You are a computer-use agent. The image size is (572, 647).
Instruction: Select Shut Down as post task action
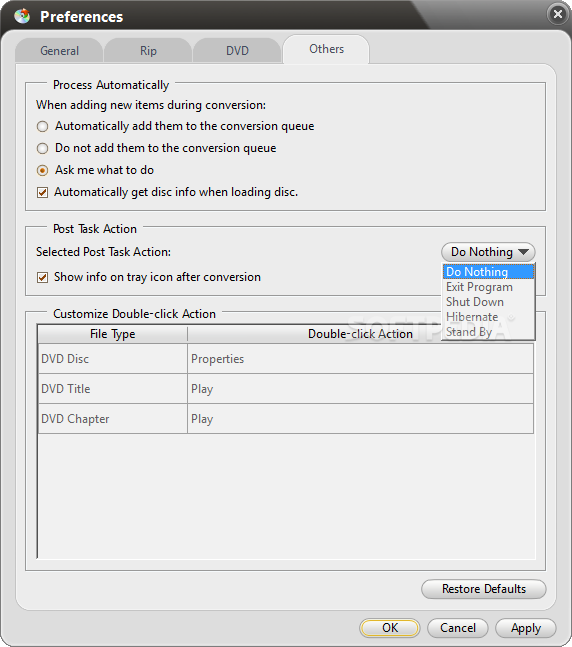point(488,302)
